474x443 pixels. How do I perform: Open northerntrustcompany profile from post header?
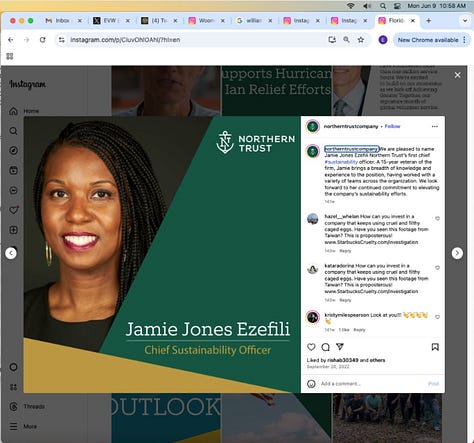click(x=351, y=126)
